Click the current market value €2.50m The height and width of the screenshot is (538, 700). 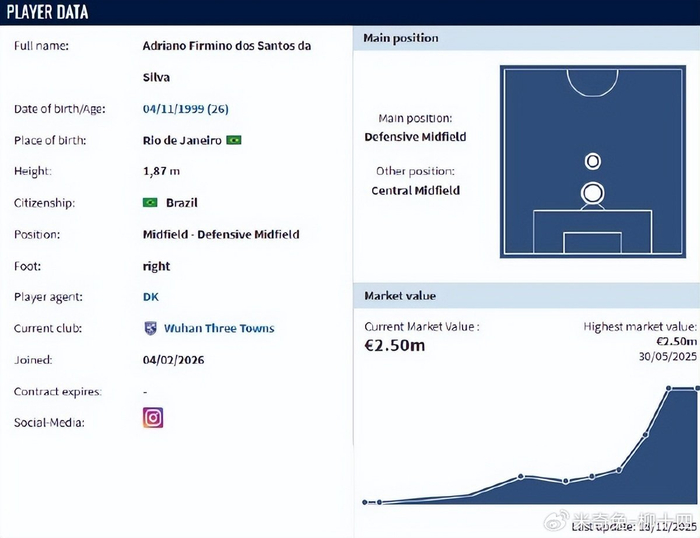point(395,346)
